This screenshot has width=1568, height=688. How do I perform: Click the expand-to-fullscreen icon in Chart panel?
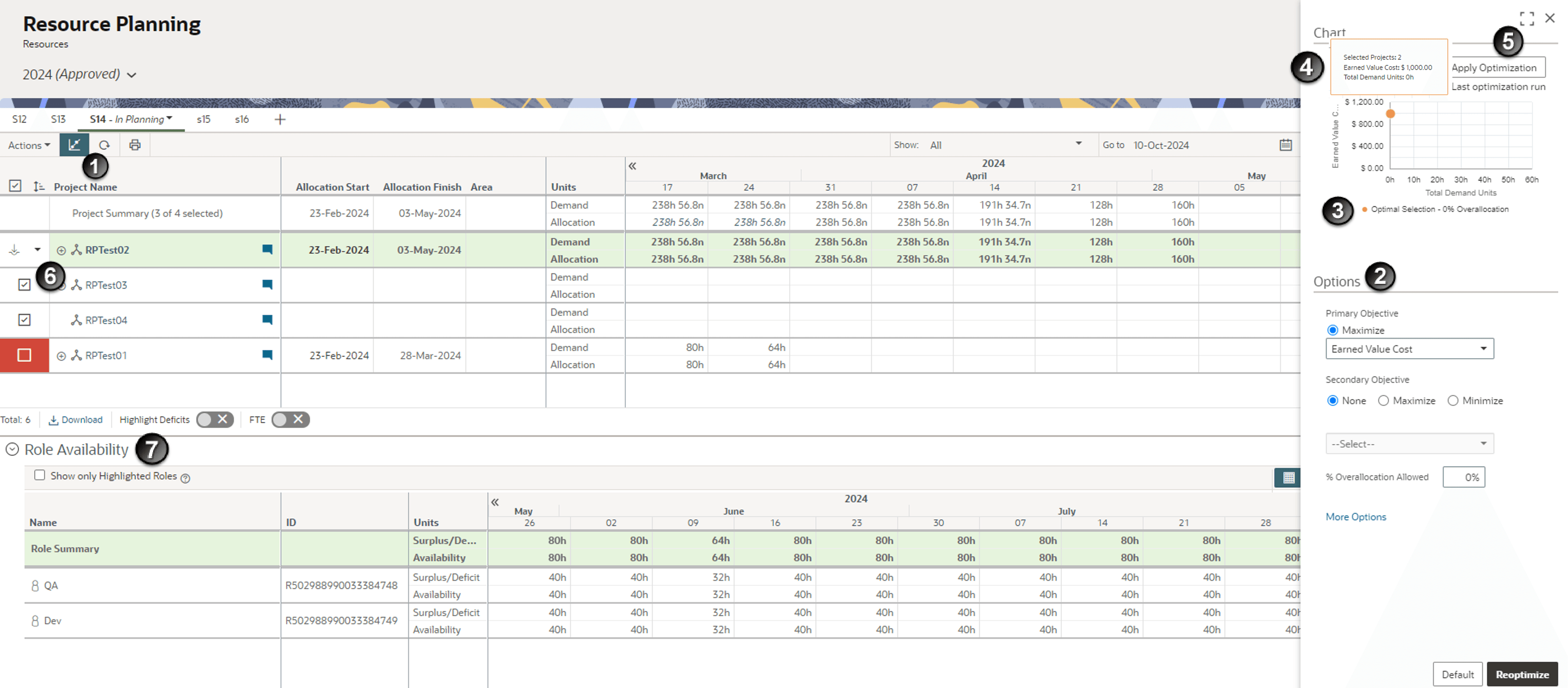(1526, 18)
